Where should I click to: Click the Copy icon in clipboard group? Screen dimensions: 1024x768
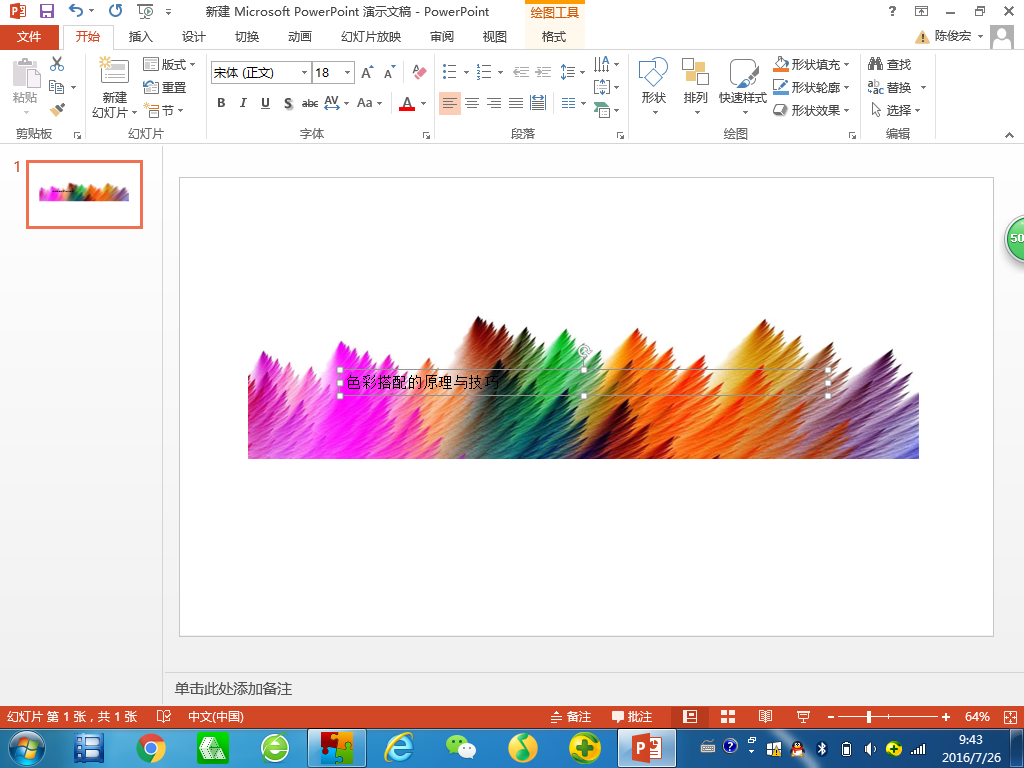click(x=57, y=87)
